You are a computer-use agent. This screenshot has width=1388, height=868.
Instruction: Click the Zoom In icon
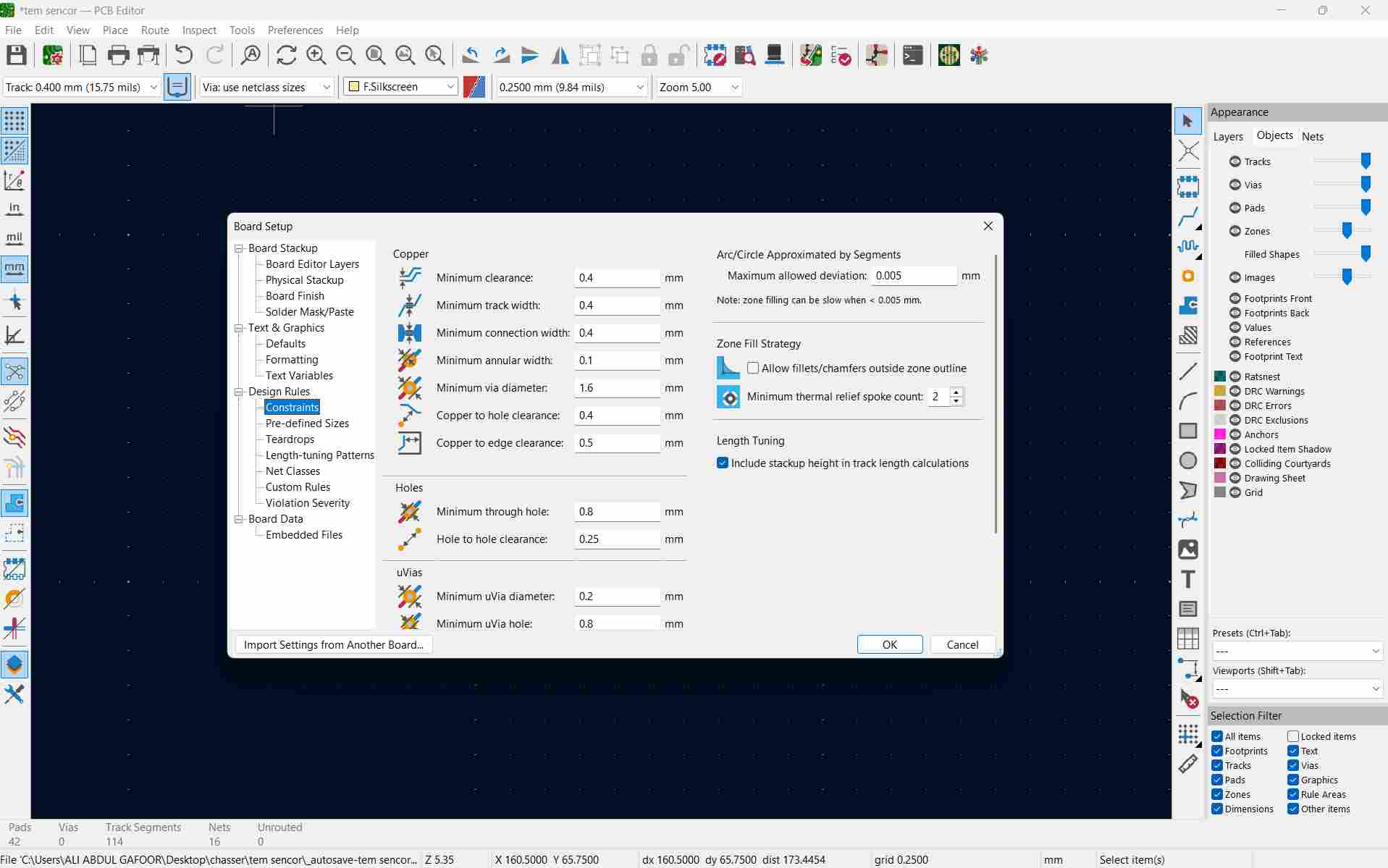[x=316, y=55]
